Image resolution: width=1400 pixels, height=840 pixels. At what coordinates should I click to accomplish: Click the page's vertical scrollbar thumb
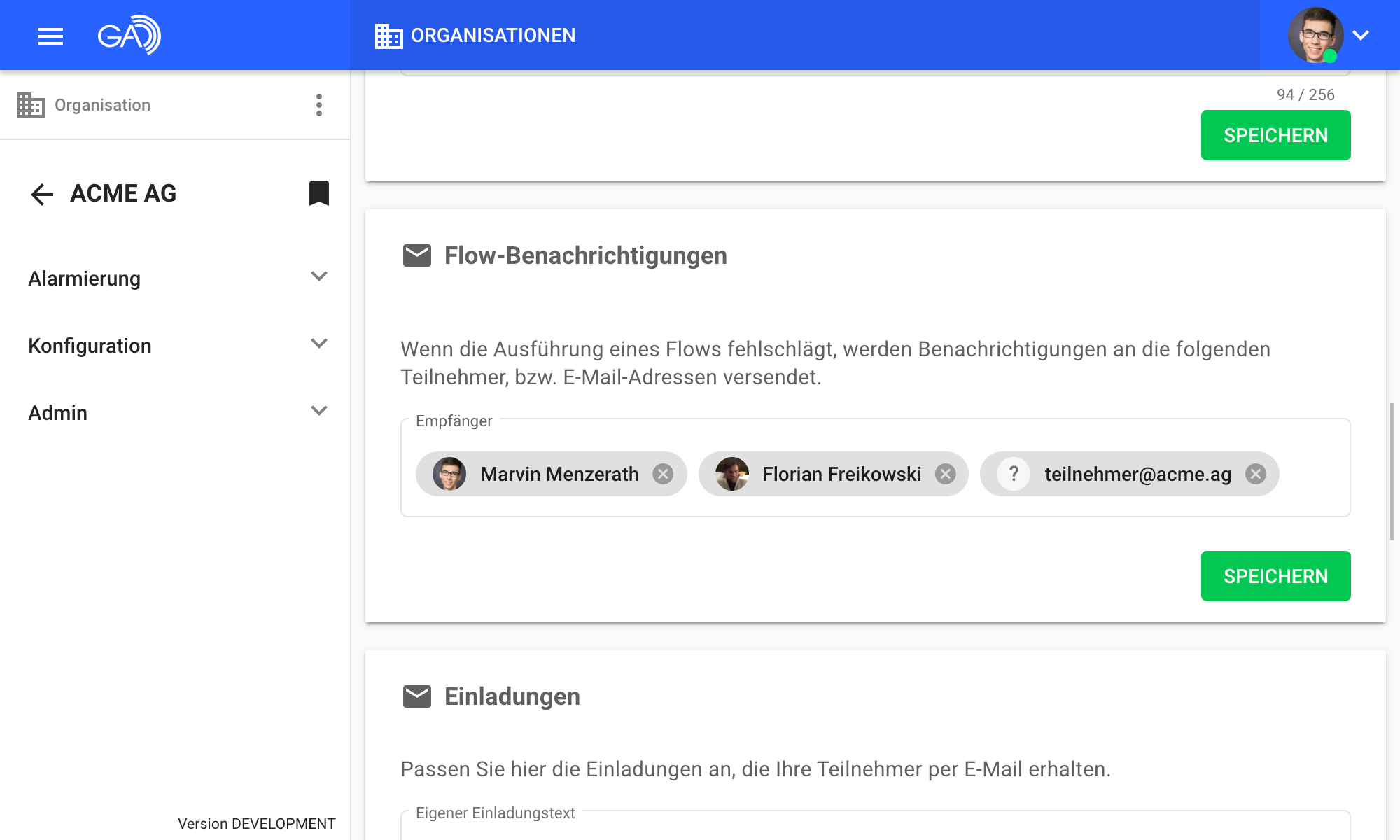tap(1392, 471)
